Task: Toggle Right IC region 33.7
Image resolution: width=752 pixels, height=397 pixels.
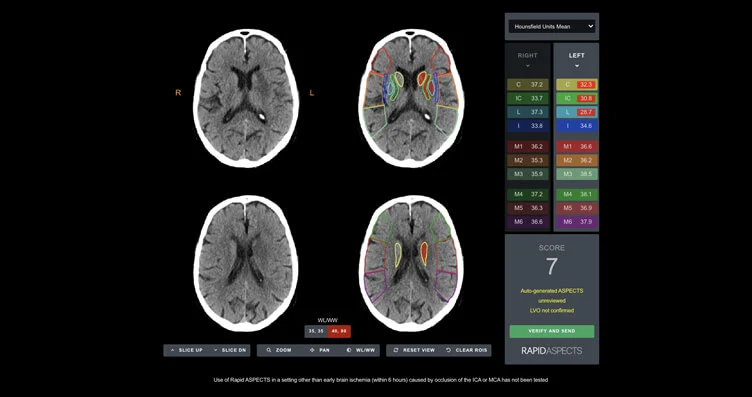Action: point(528,99)
